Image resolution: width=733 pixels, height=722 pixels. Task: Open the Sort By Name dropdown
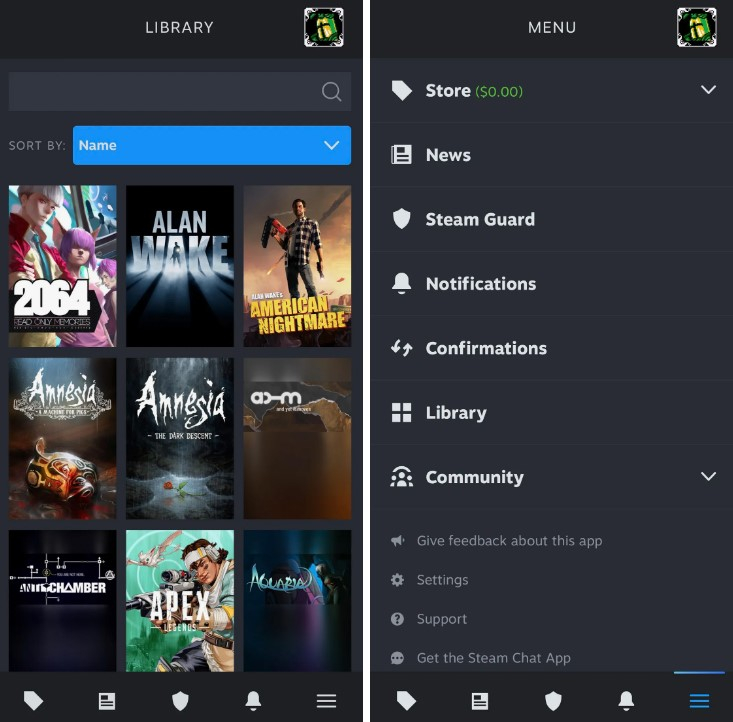point(211,145)
